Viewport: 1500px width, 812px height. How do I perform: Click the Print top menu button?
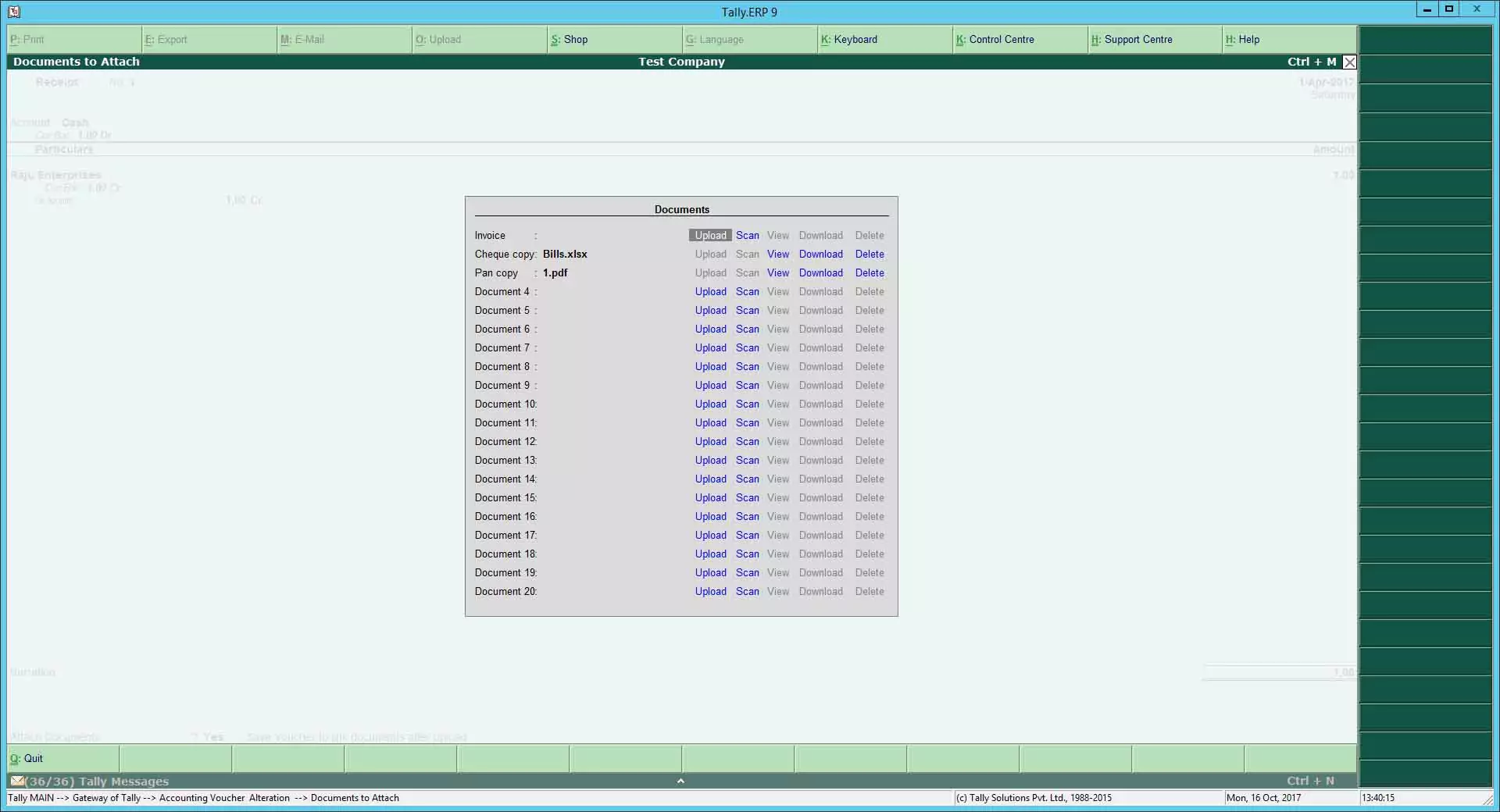(74, 39)
